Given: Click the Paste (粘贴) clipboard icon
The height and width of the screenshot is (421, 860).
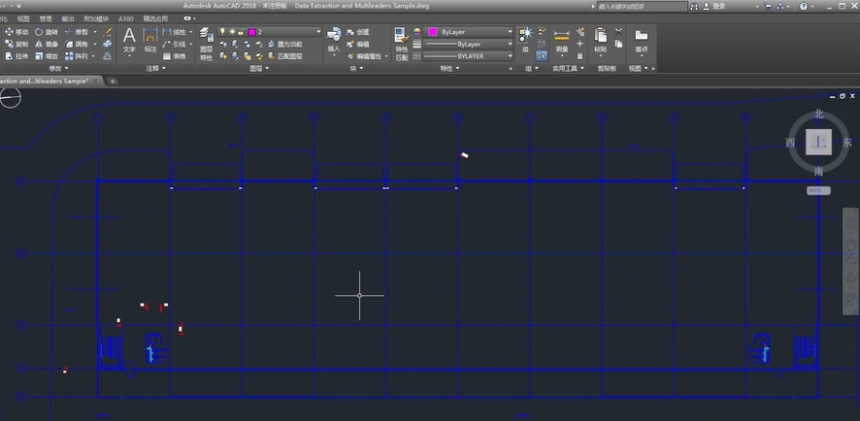Looking at the screenshot, I should pos(601,40).
